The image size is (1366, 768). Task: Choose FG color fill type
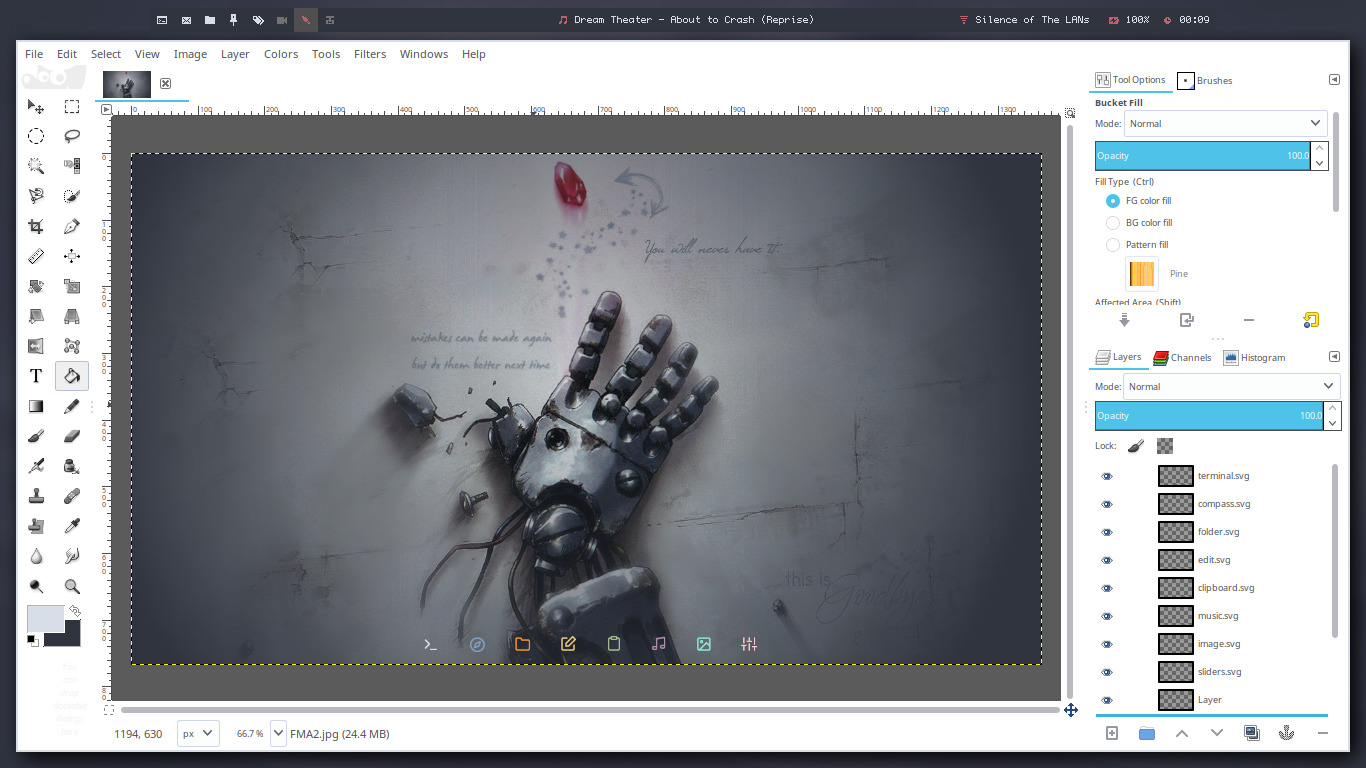(x=1113, y=201)
